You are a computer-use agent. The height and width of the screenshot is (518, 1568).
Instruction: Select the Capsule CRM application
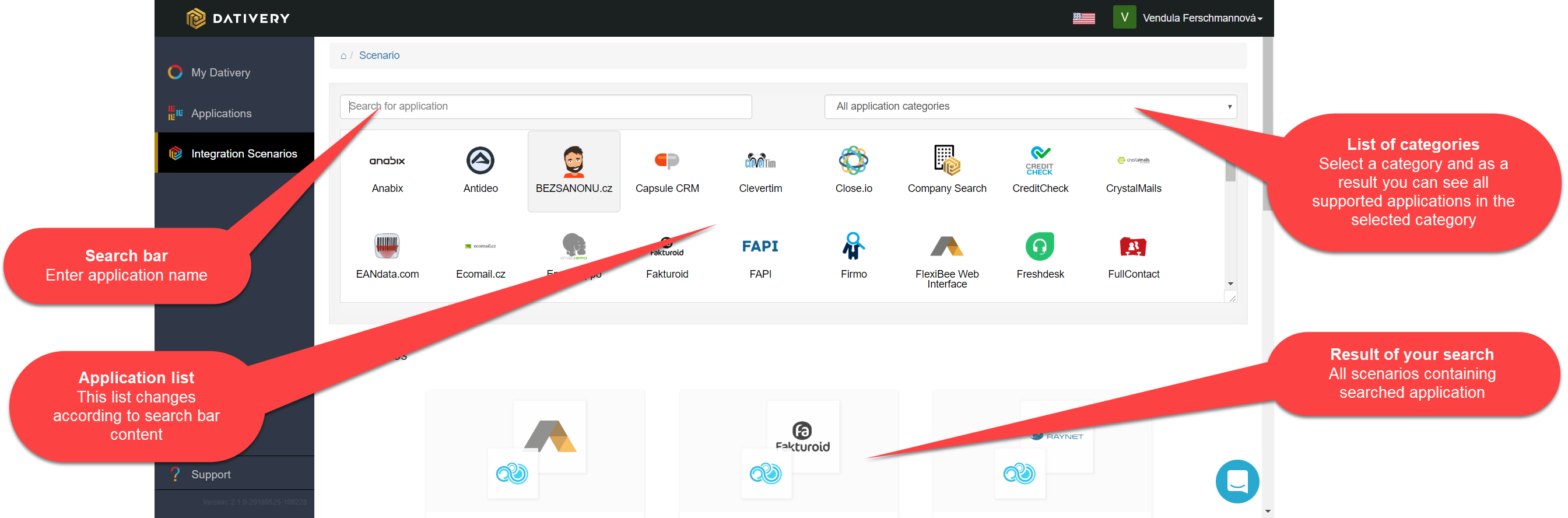pyautogui.click(x=667, y=171)
